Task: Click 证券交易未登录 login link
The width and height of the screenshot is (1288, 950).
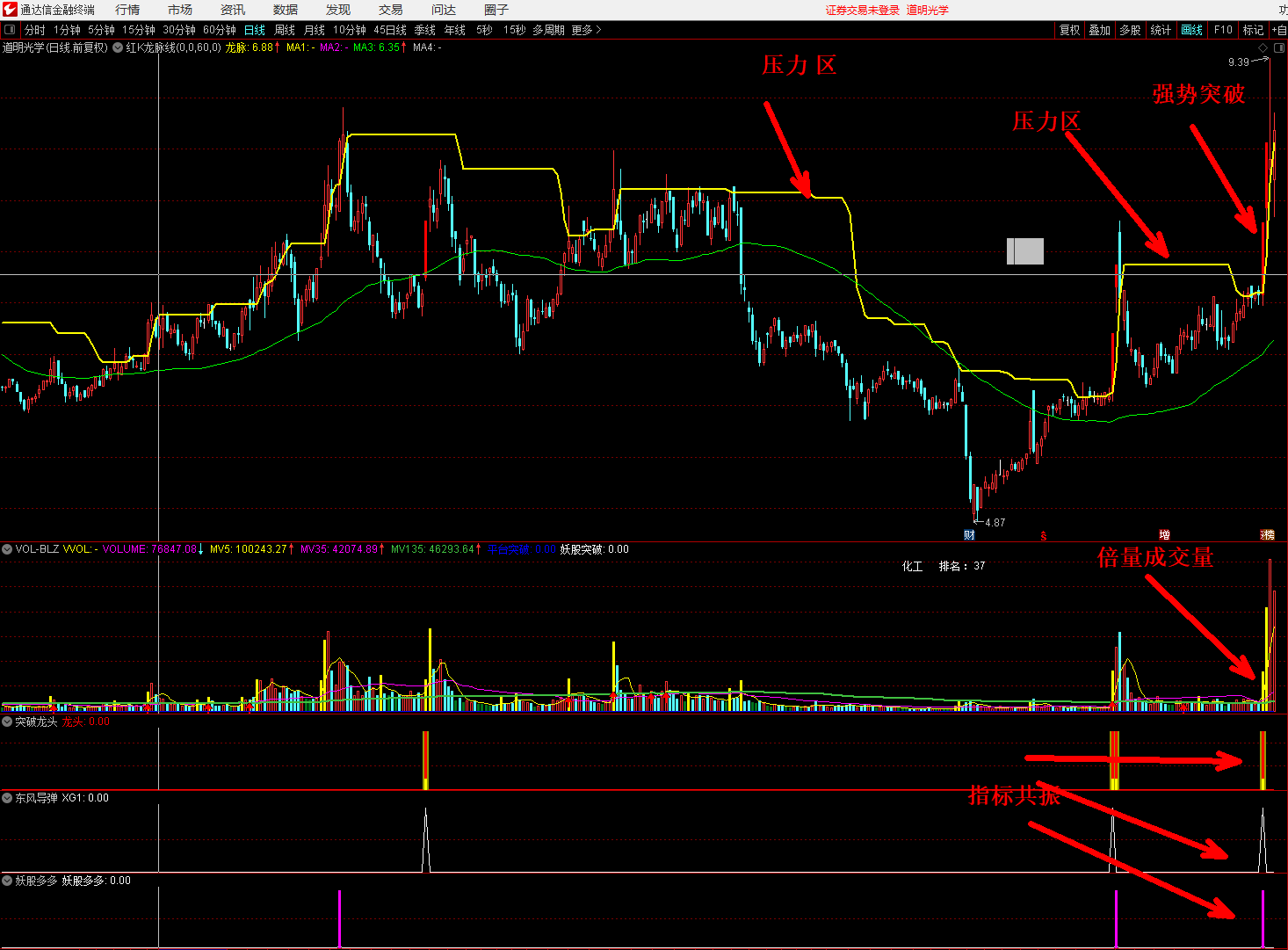Action: click(x=863, y=11)
